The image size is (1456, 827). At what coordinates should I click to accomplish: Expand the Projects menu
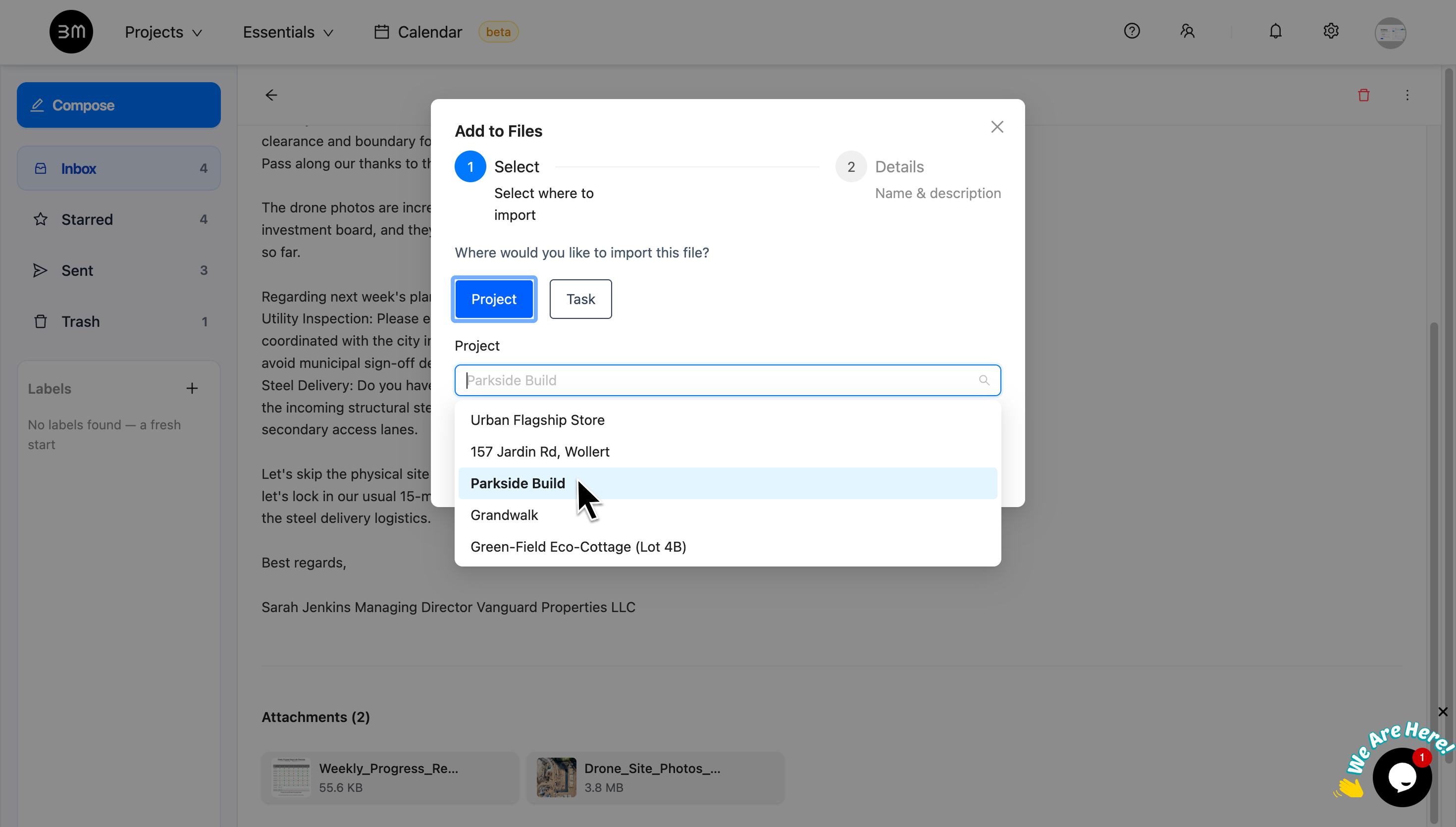[x=163, y=32]
